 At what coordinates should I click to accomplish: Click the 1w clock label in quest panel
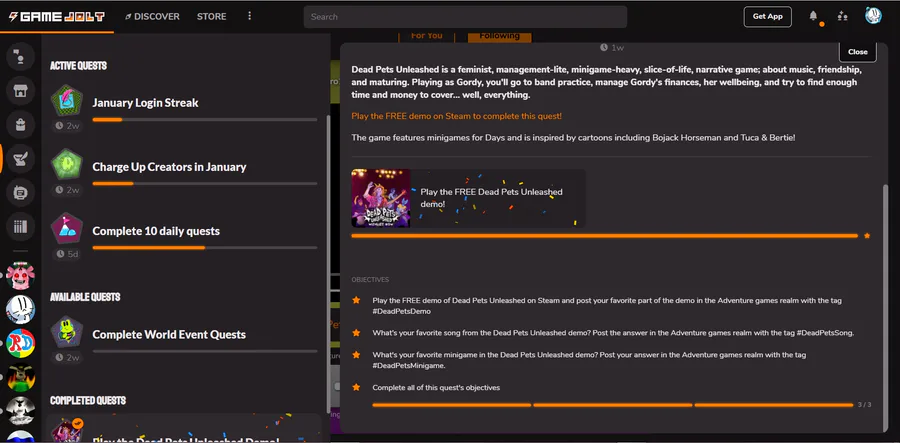pyautogui.click(x=612, y=48)
